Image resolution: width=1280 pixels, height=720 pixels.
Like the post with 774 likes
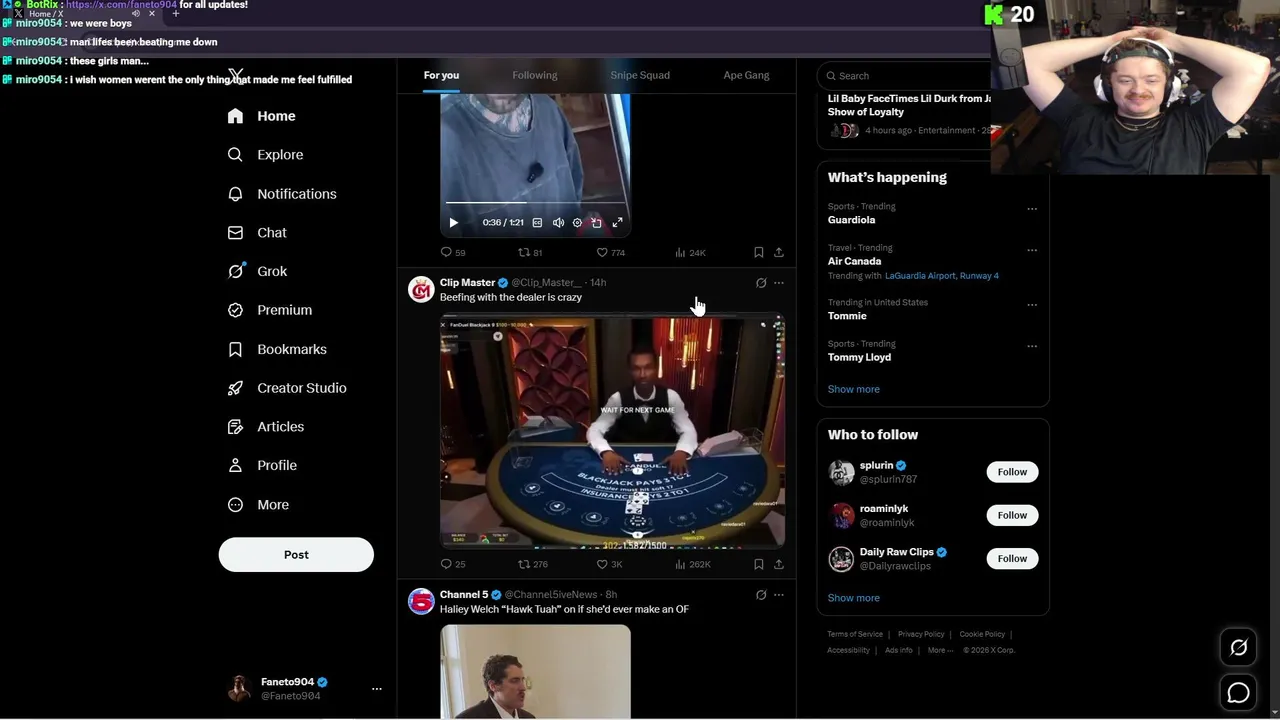click(610, 253)
